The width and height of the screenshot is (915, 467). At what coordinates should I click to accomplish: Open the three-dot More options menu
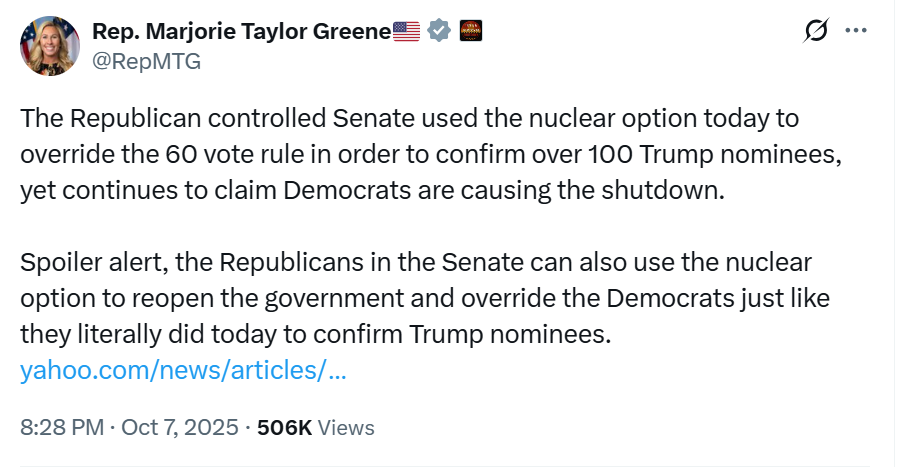click(856, 31)
